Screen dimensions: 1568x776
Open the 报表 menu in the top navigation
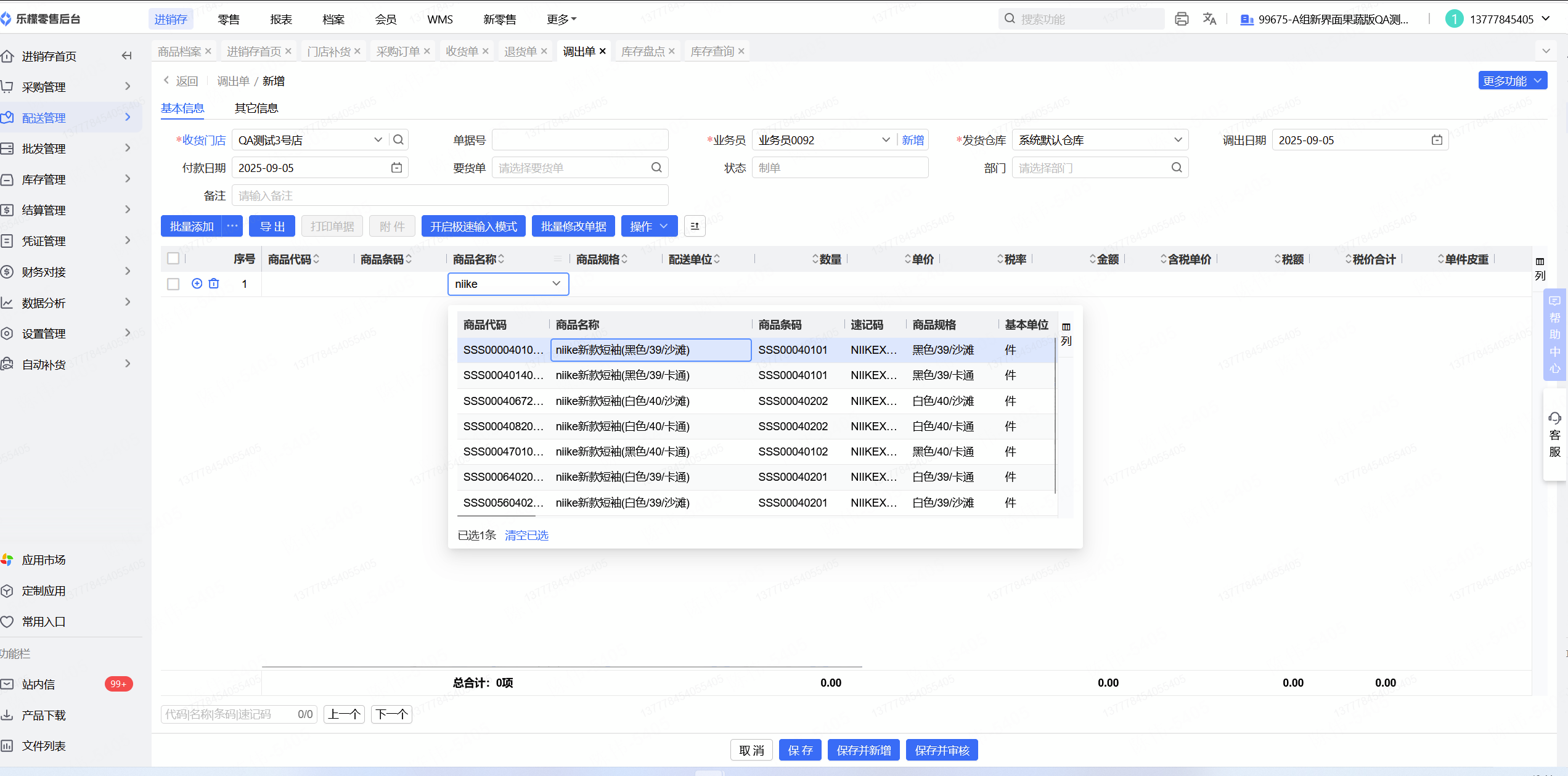(x=280, y=19)
